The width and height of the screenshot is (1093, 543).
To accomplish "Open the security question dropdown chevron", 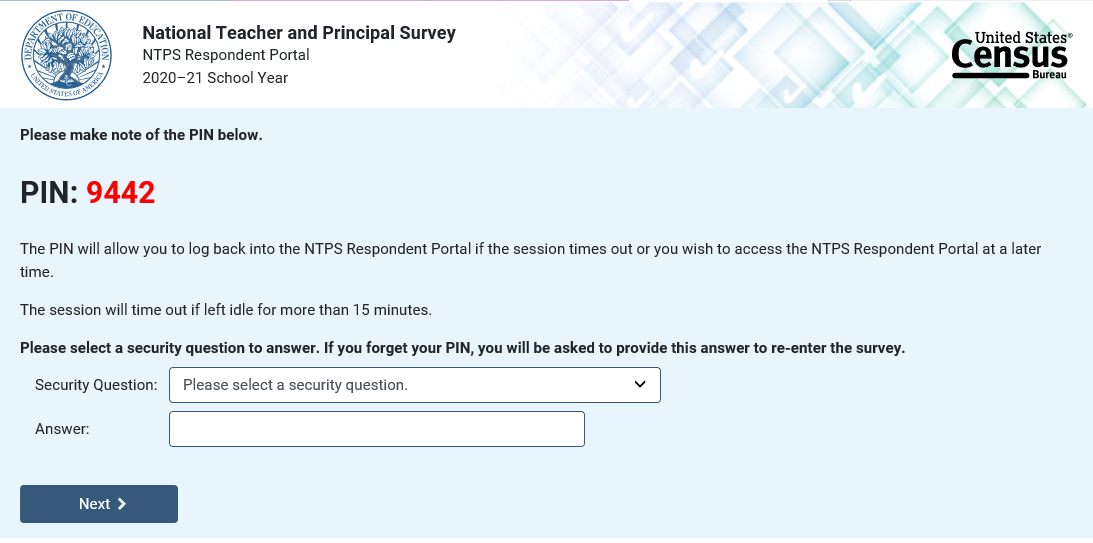I will point(640,385).
